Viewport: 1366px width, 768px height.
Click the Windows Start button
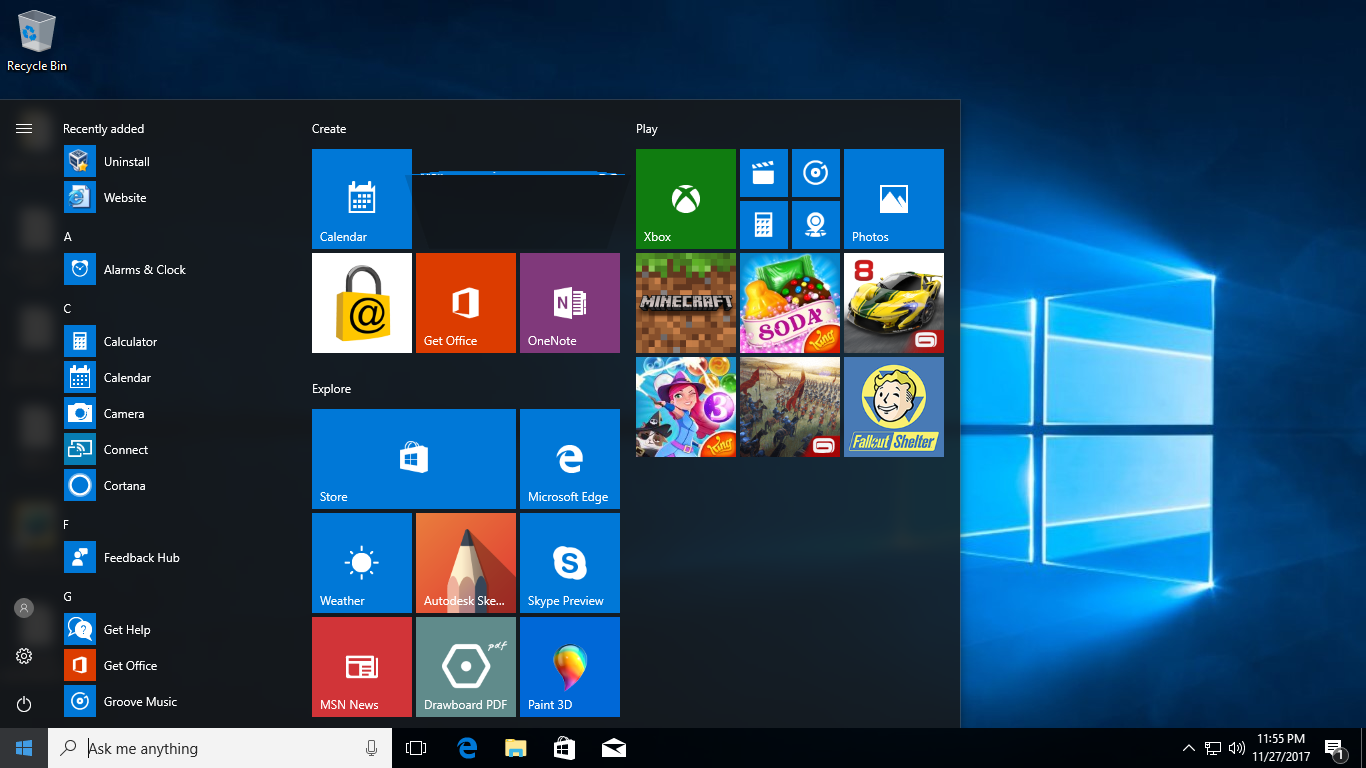tap(24, 748)
